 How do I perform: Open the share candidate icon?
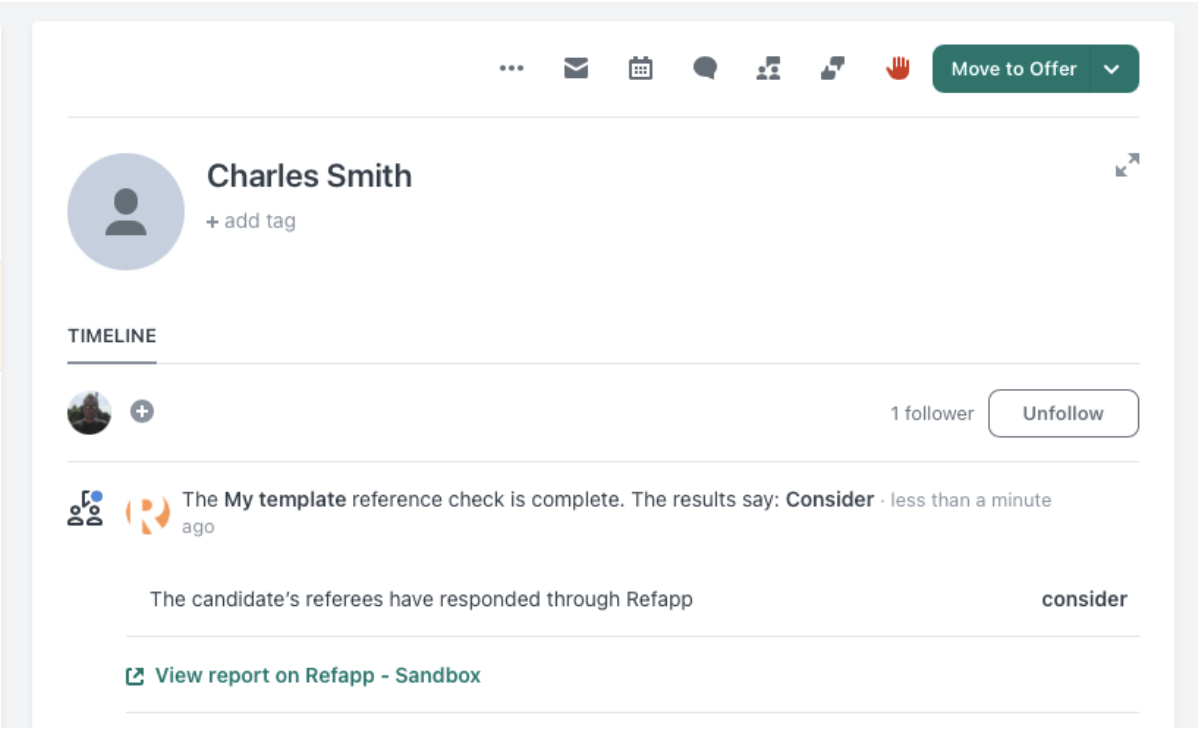[768, 68]
